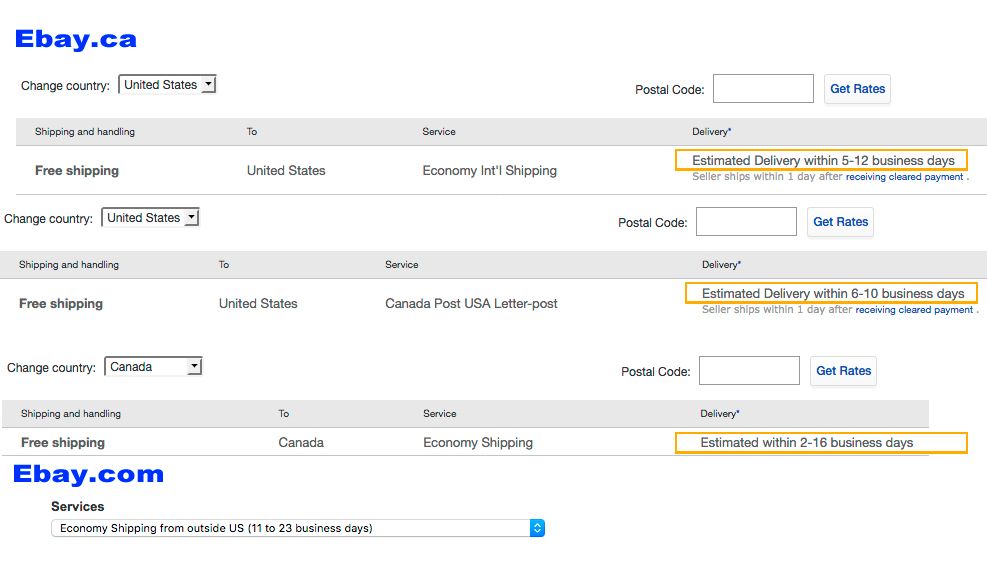The image size is (987, 566).
Task: Expand the Canada country dropdown
Action: click(153, 367)
